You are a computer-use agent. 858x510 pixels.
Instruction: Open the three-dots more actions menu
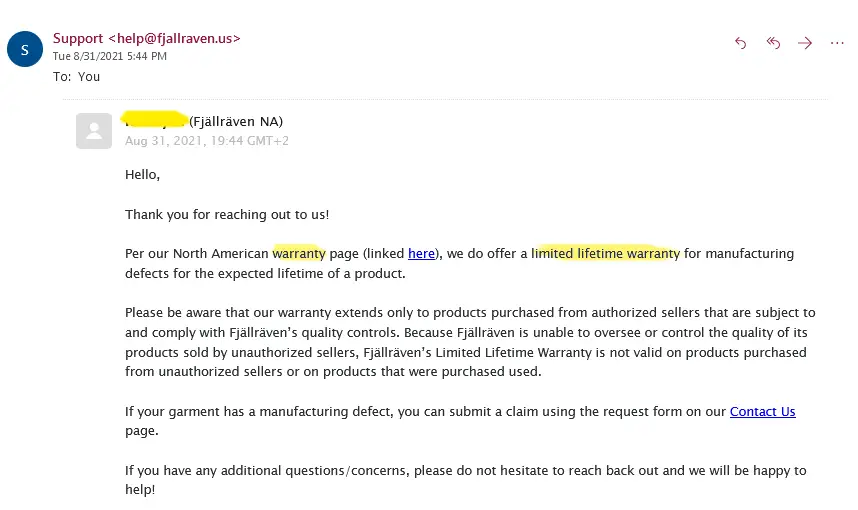pos(837,43)
